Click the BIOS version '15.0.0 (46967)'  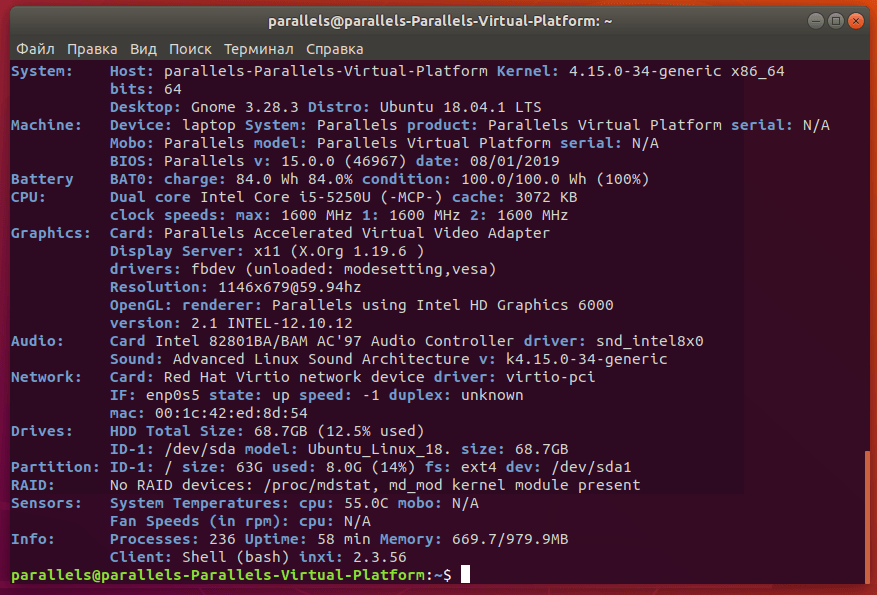[x=343, y=161]
